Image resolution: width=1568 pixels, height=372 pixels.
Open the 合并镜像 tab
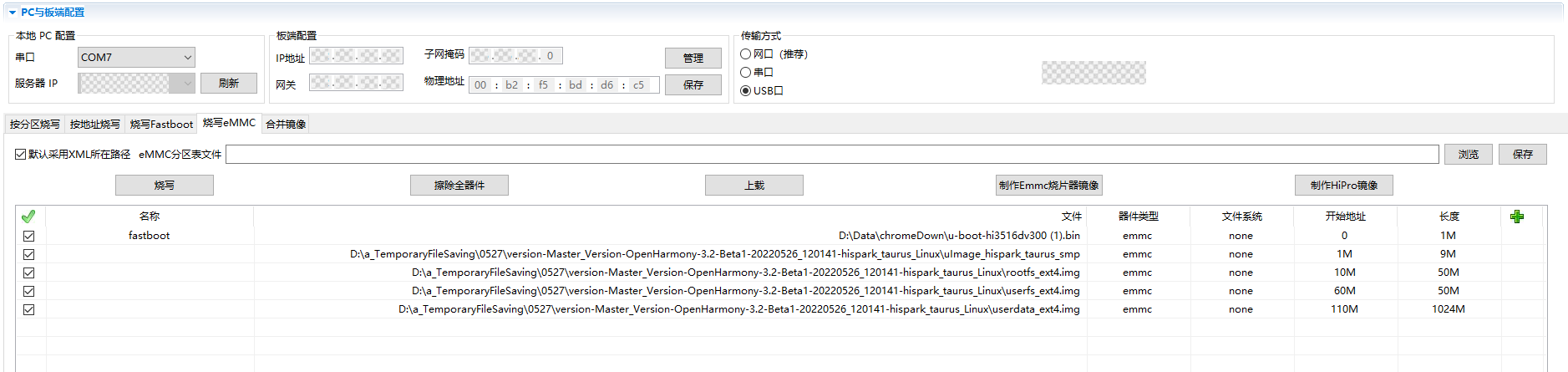[286, 125]
